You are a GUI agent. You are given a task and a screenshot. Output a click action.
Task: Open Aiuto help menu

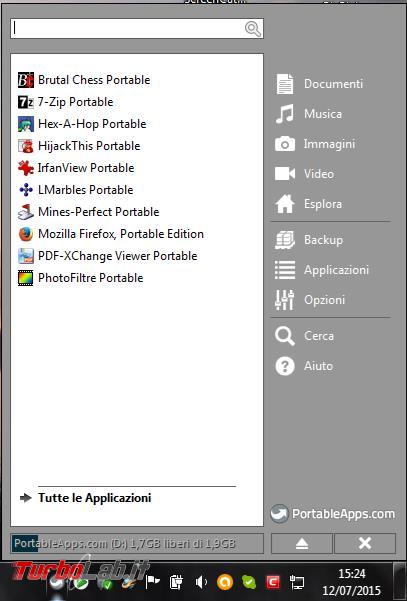click(304, 366)
